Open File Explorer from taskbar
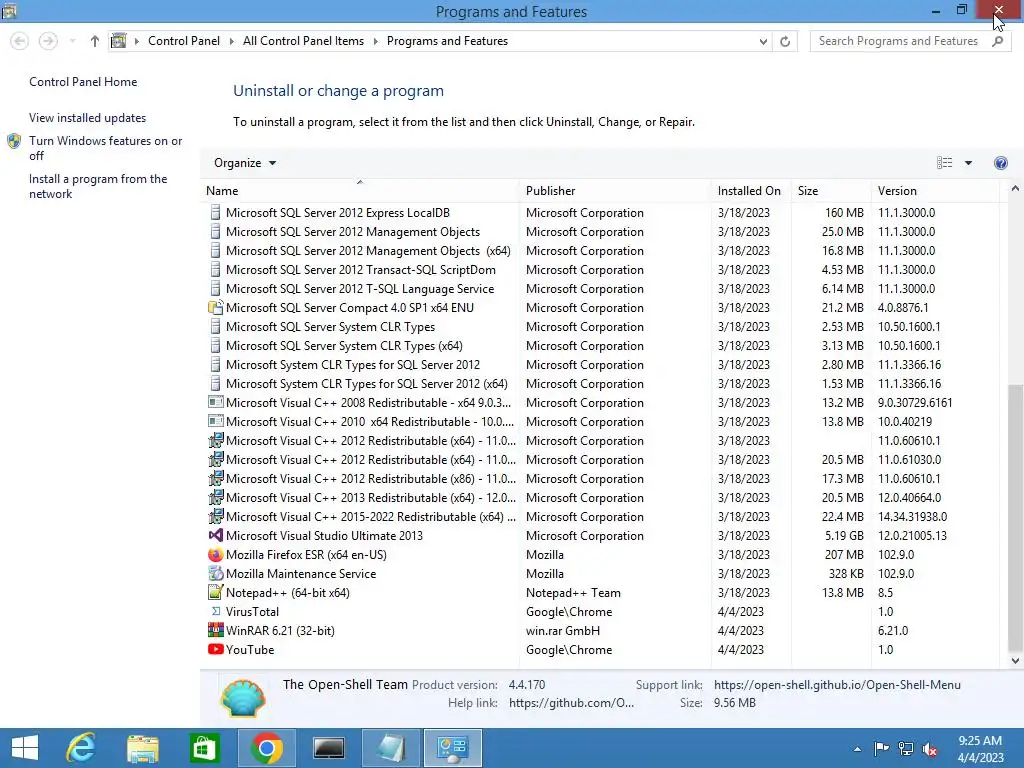 click(x=143, y=748)
